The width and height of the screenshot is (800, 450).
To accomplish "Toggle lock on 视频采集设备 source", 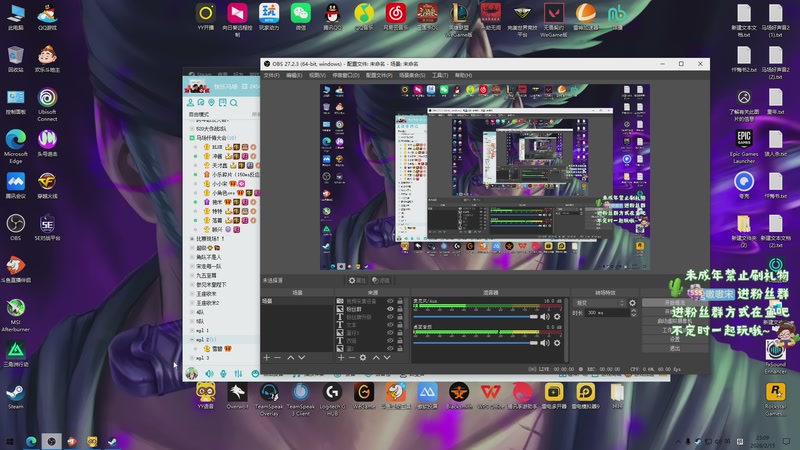I will click(400, 301).
